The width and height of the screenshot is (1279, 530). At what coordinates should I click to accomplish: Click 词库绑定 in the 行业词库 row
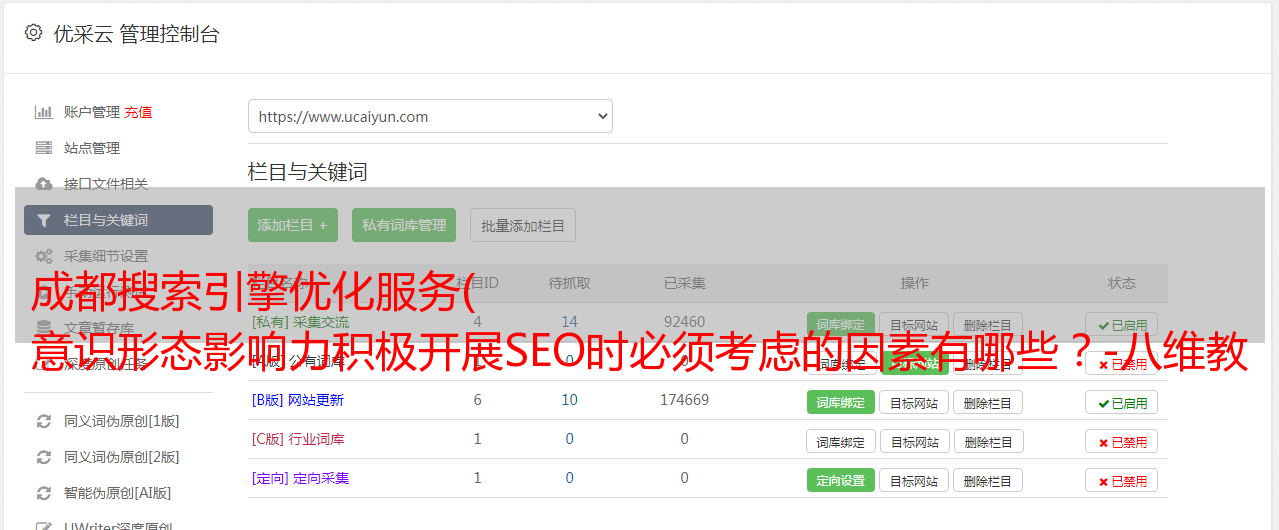point(841,441)
